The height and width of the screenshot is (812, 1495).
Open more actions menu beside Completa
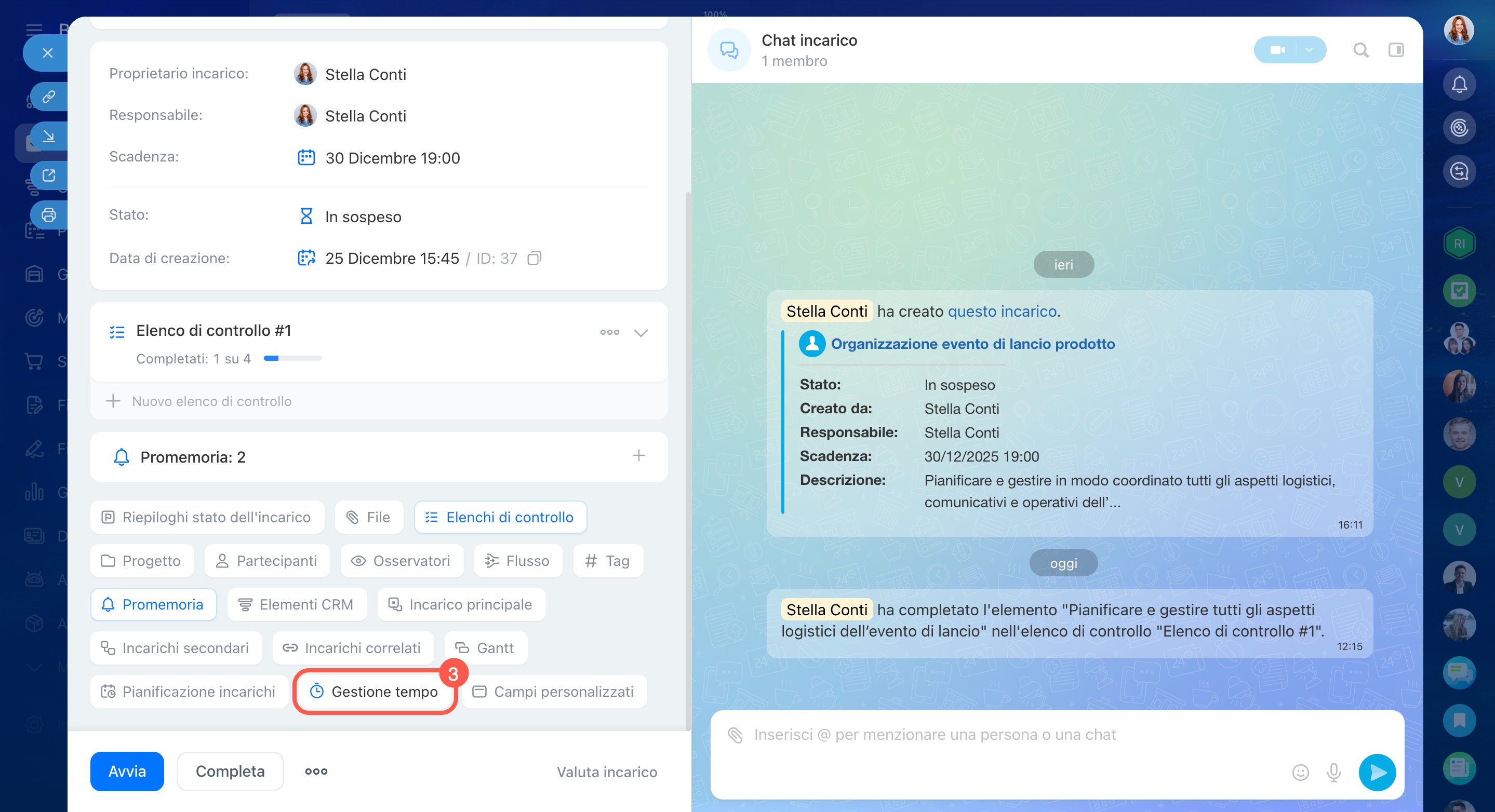pos(316,772)
